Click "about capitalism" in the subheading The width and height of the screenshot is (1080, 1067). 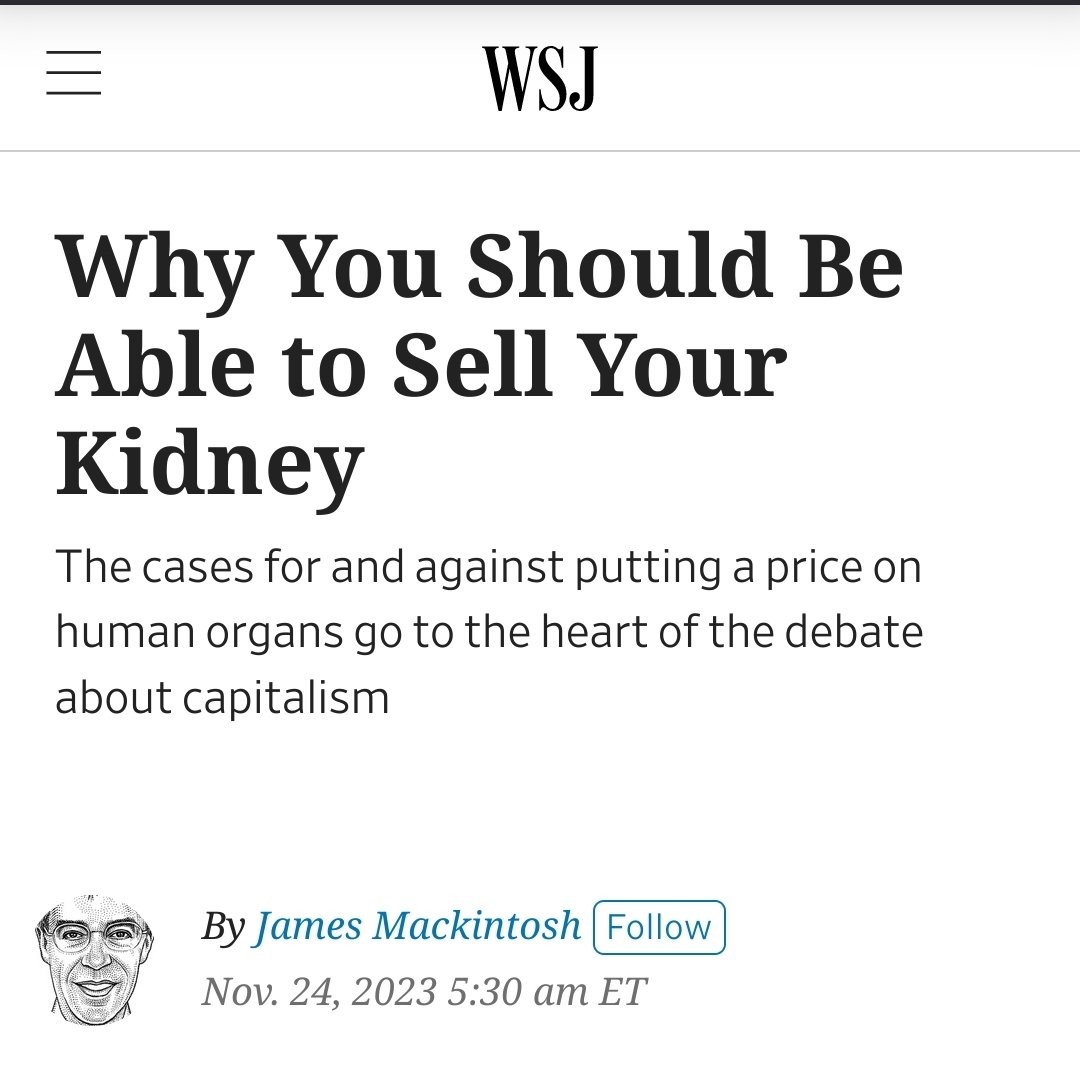221,697
